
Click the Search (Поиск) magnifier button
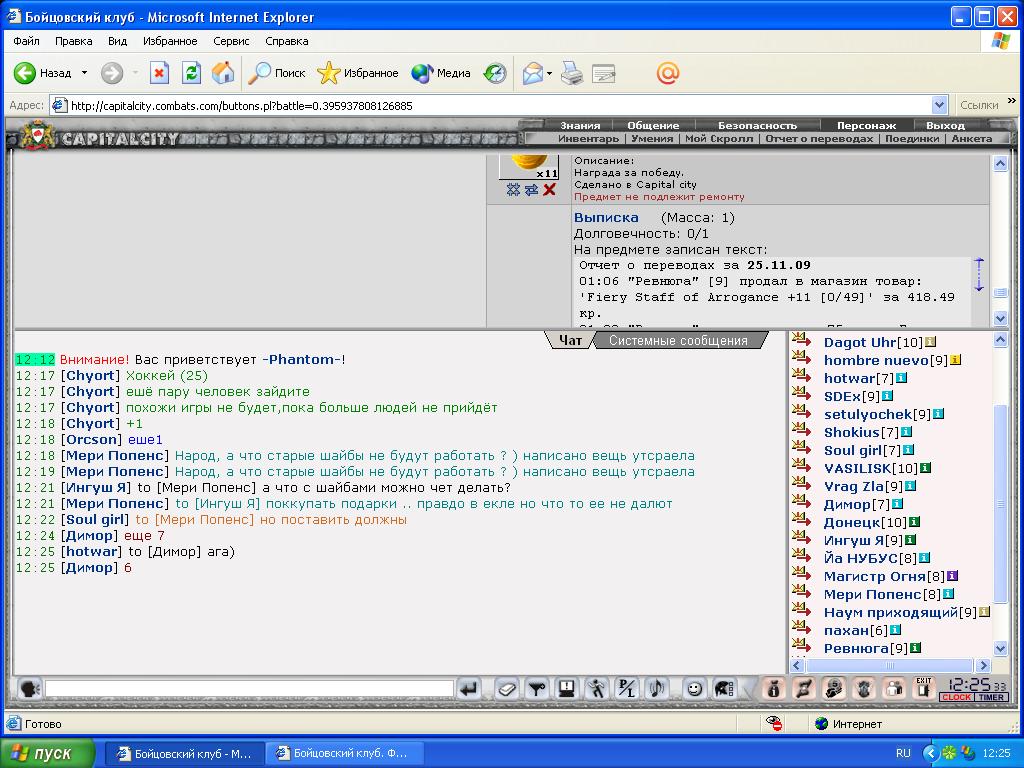pyautogui.click(x=277, y=73)
